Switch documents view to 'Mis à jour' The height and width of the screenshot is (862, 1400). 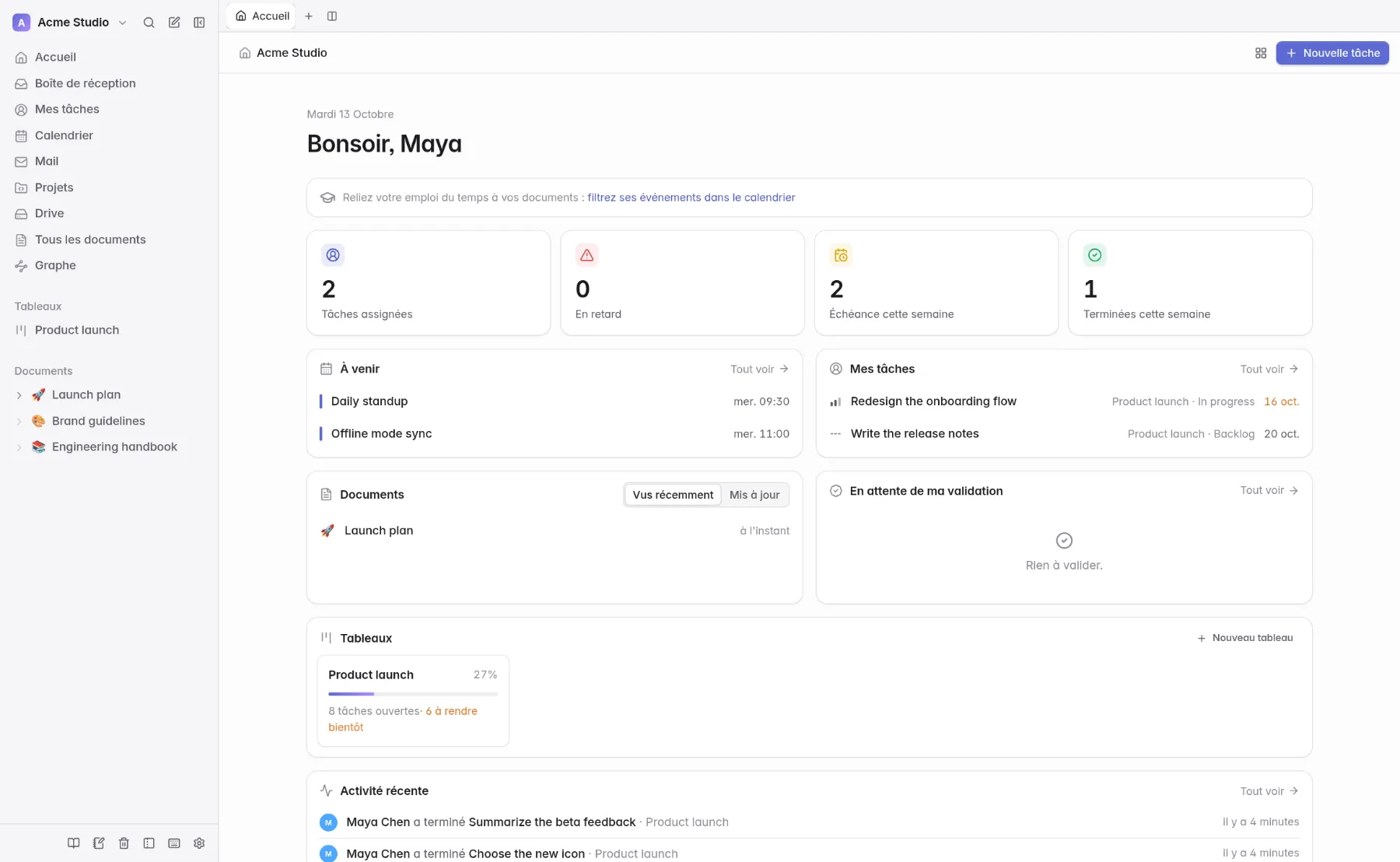coord(754,495)
